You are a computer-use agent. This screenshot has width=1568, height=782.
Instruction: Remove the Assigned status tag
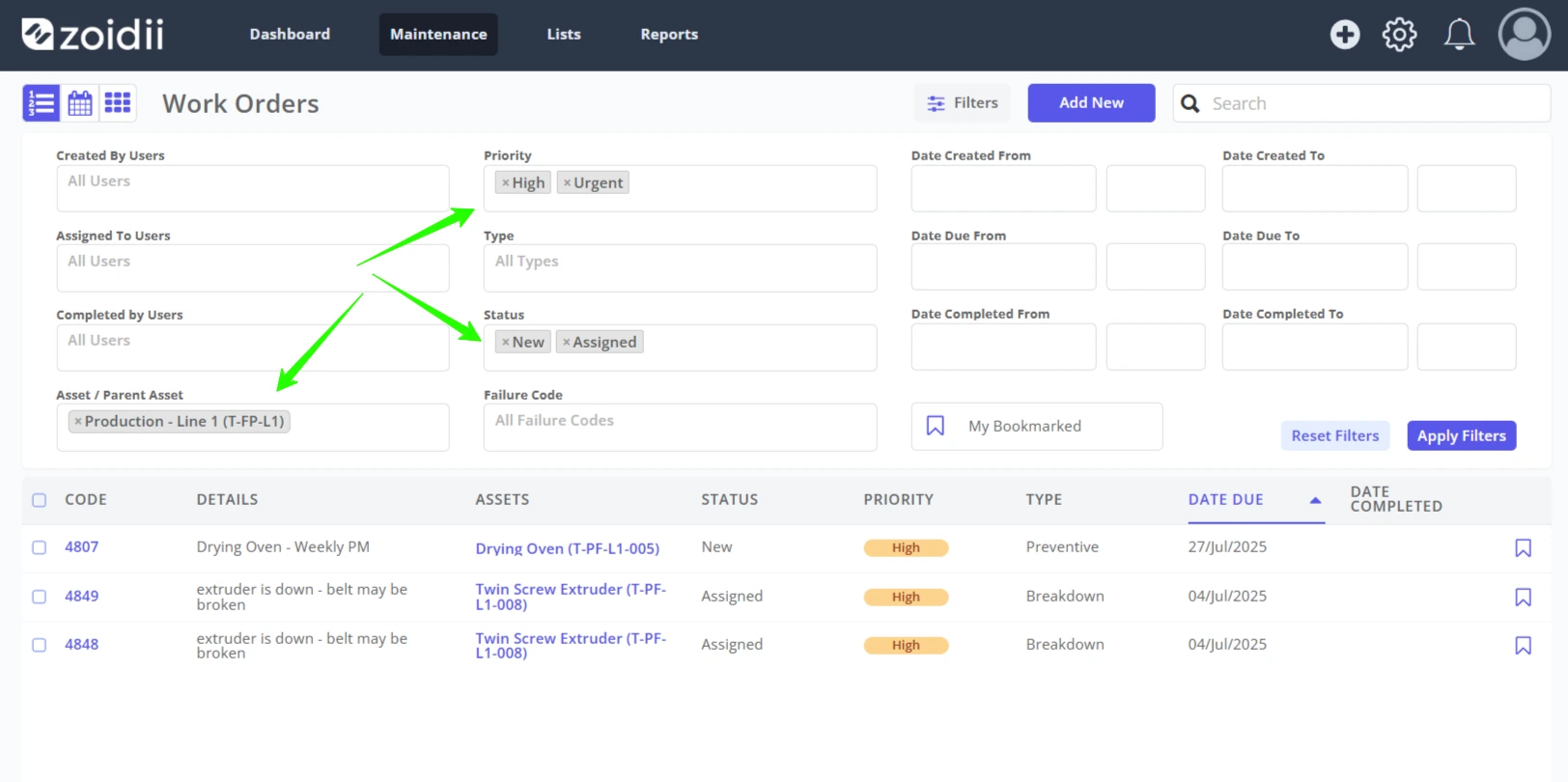click(566, 342)
